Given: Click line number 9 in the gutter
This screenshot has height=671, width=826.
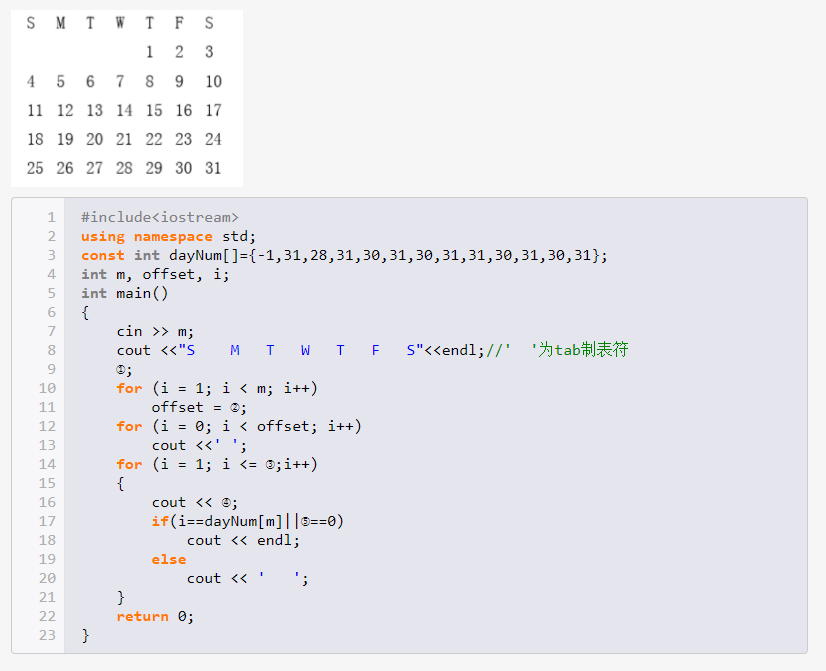Looking at the screenshot, I should 52,369.
